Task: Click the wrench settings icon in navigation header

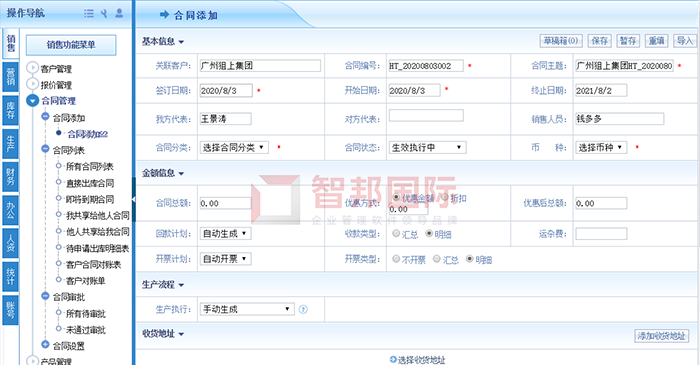Action: (x=104, y=13)
